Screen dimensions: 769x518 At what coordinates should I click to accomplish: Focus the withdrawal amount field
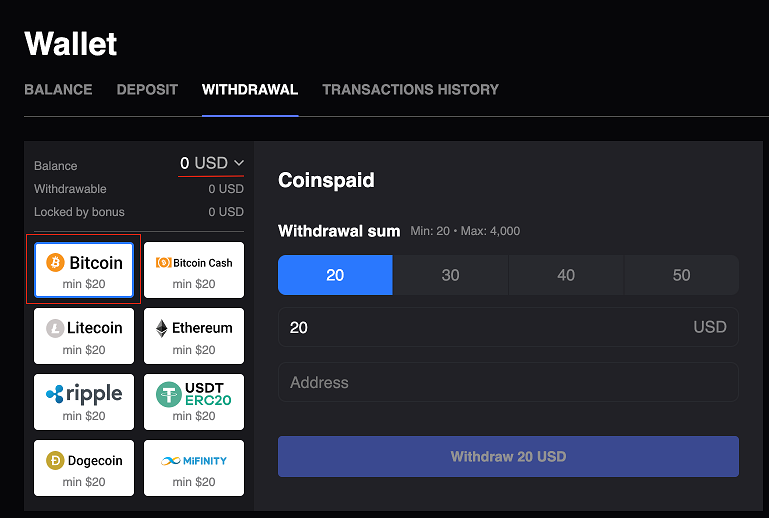coord(480,328)
